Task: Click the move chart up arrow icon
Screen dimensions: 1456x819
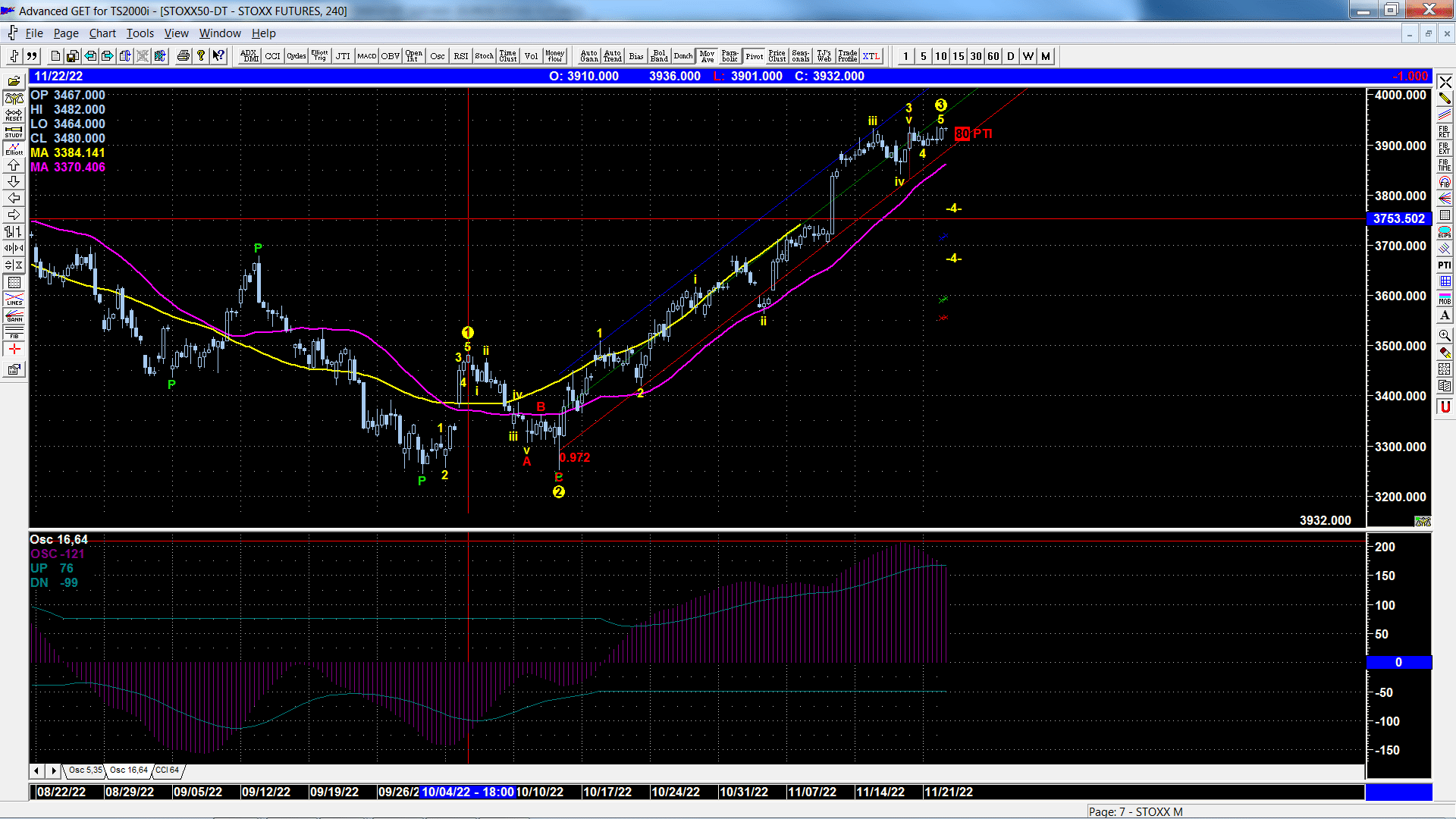Action: (14, 165)
